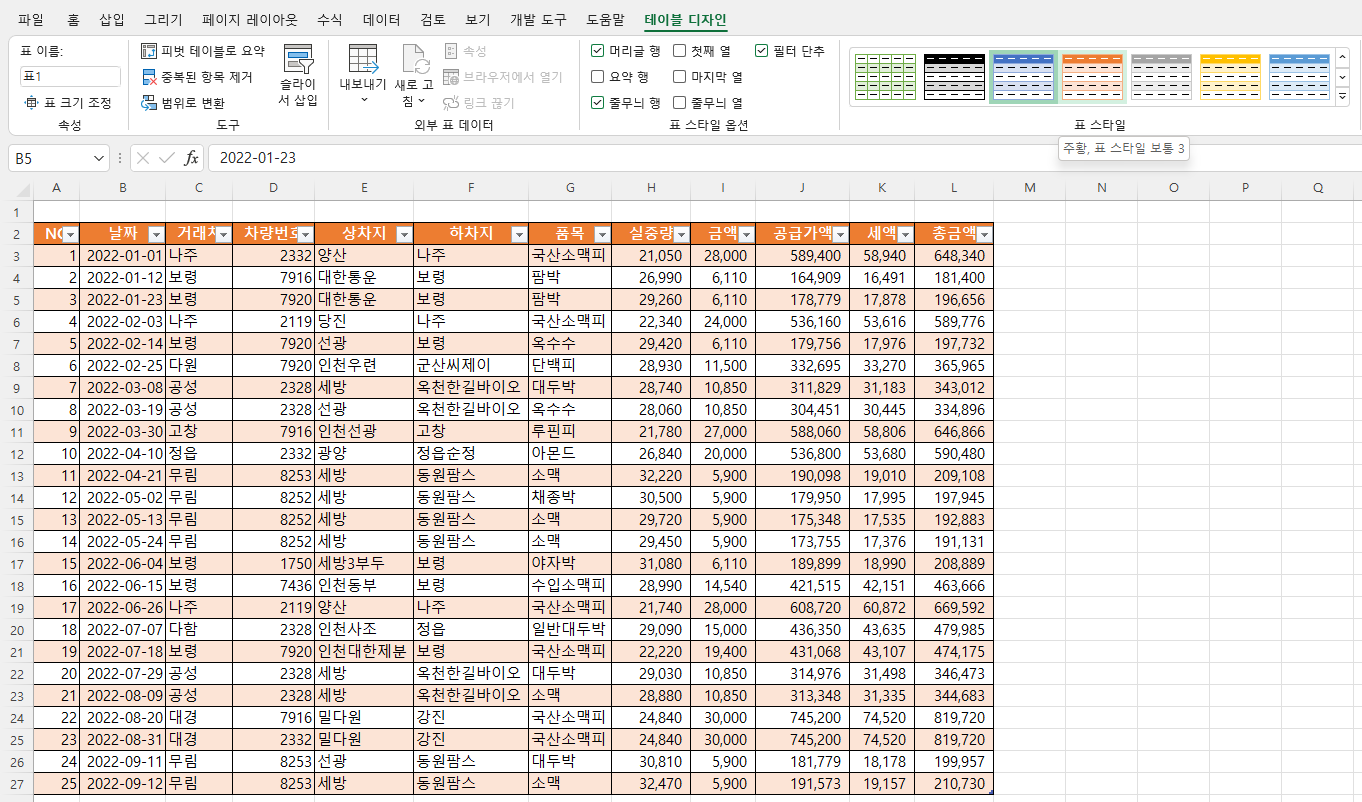
Task: Select column header M
Action: pyautogui.click(x=1029, y=188)
